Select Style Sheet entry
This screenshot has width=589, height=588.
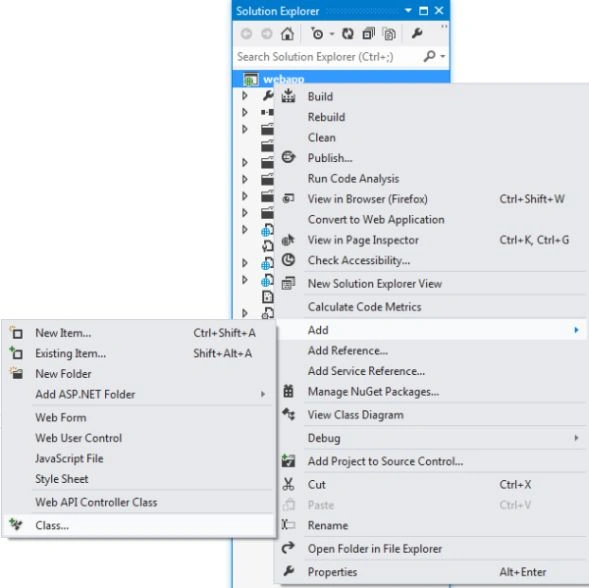[139, 479]
